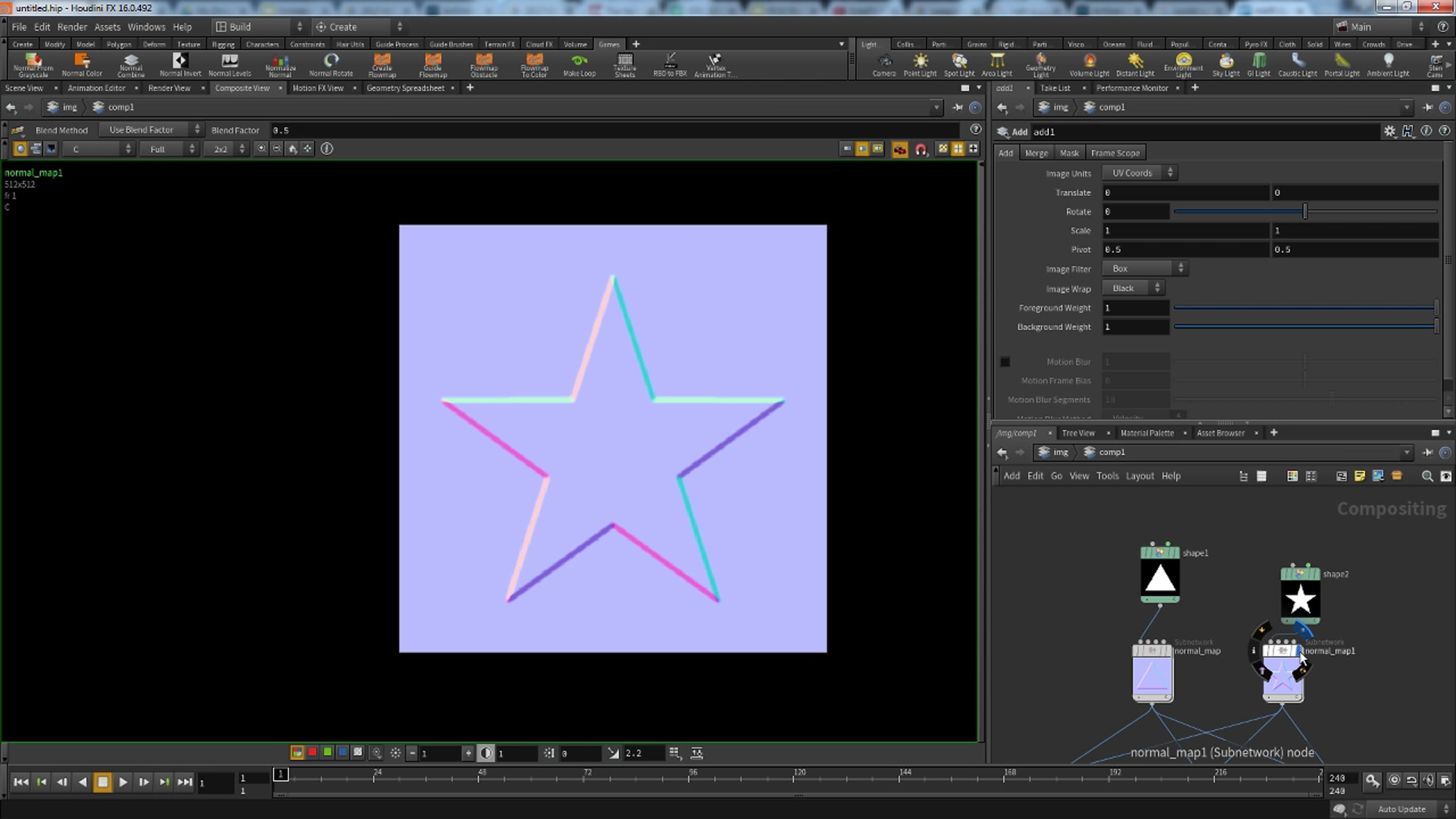Select the Sky Light tool
1456x819 pixels.
(x=1225, y=64)
